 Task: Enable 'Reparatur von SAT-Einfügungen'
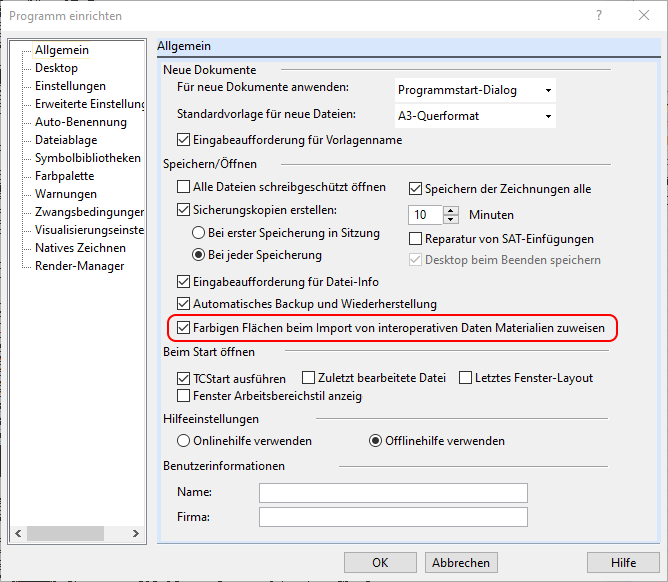click(x=415, y=239)
